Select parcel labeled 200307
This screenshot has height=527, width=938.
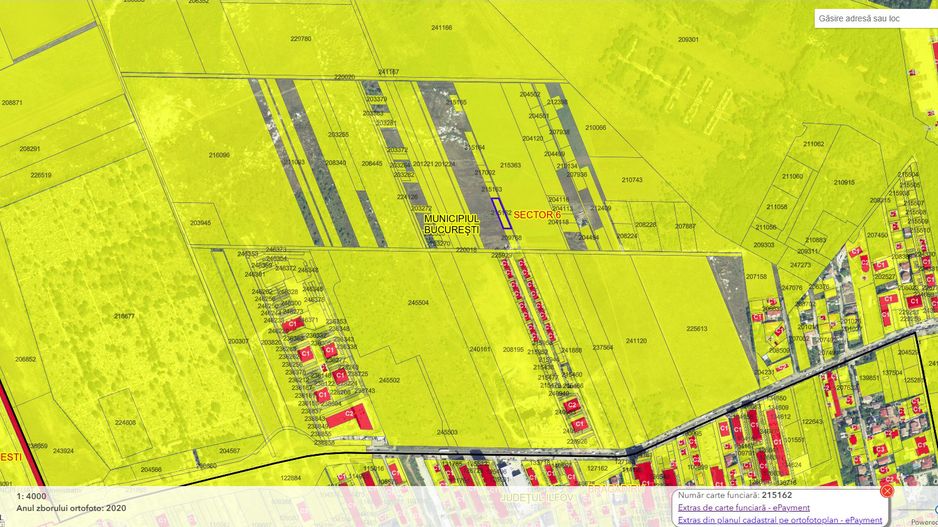pos(238,341)
